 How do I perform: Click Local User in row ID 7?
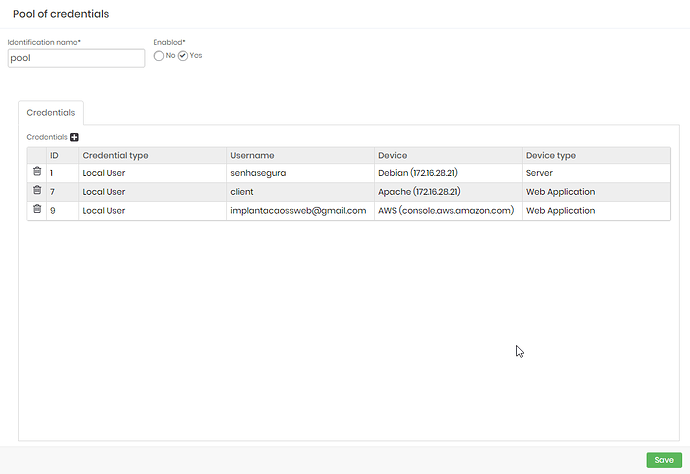coord(152,192)
